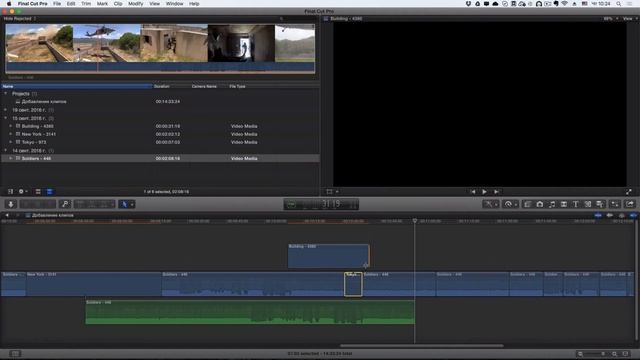Open Hide Rejected filter popup
The height and width of the screenshot is (360, 640).
click(x=20, y=18)
